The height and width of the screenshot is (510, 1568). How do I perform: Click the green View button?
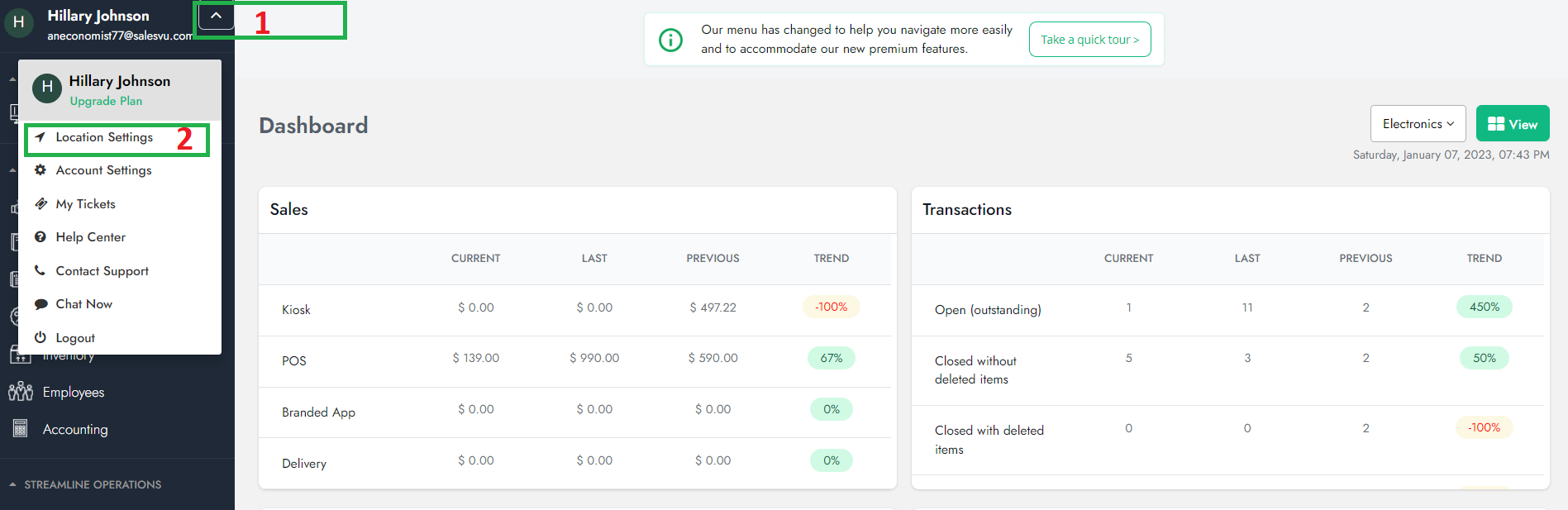[x=1512, y=124]
